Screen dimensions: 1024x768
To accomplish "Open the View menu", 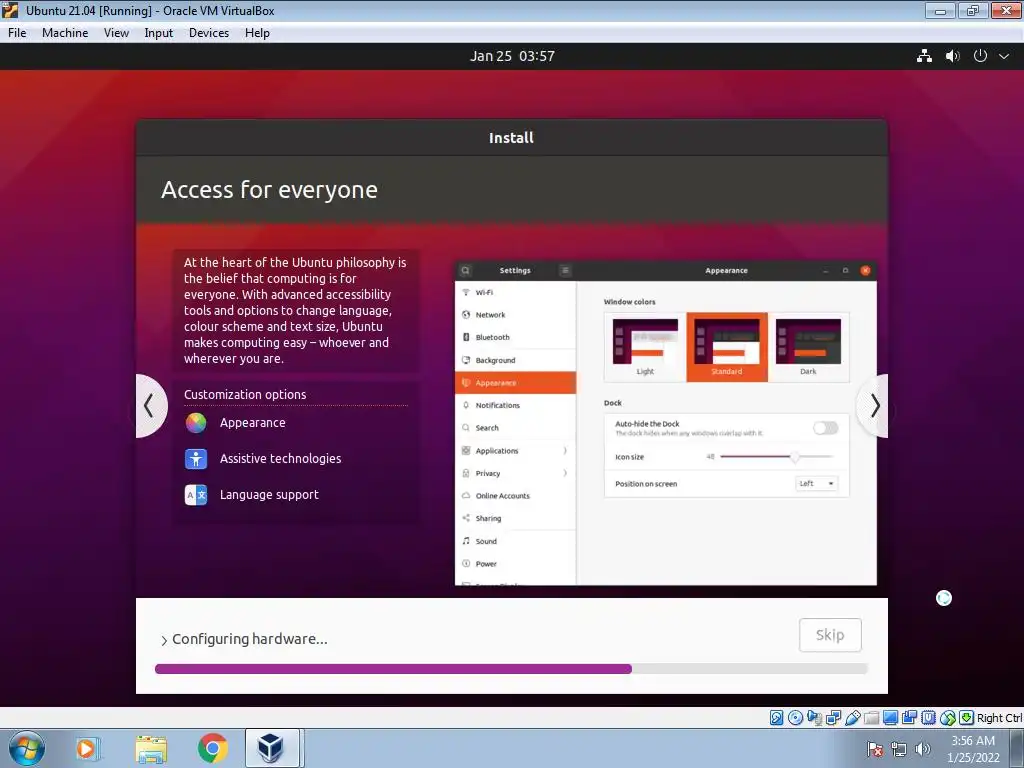I will tap(116, 33).
